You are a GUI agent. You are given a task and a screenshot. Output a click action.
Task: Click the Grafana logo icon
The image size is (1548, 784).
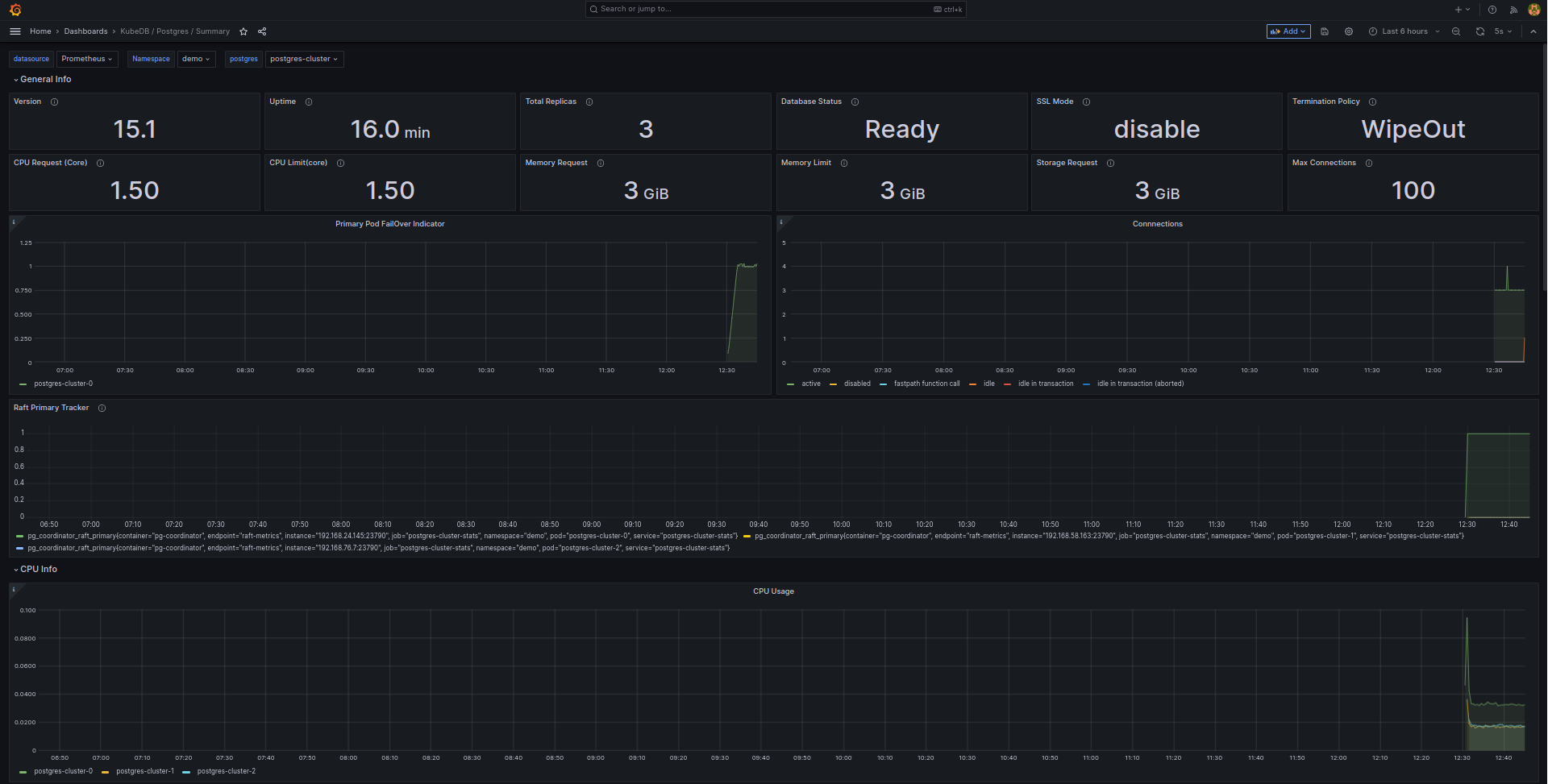pos(15,9)
